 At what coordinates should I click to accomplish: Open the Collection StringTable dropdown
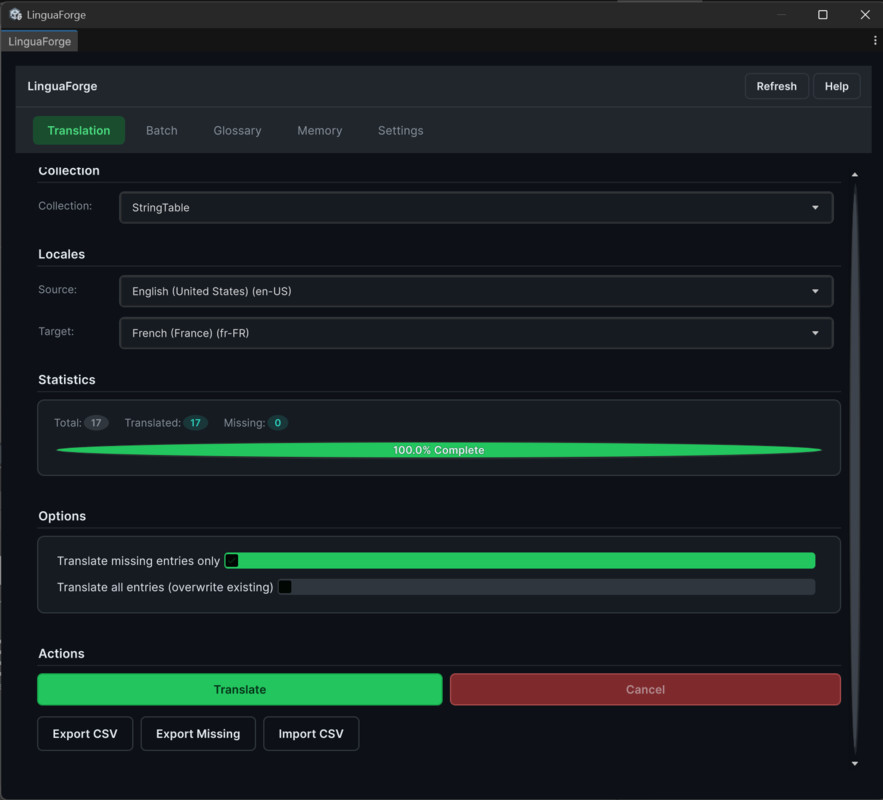click(x=475, y=207)
